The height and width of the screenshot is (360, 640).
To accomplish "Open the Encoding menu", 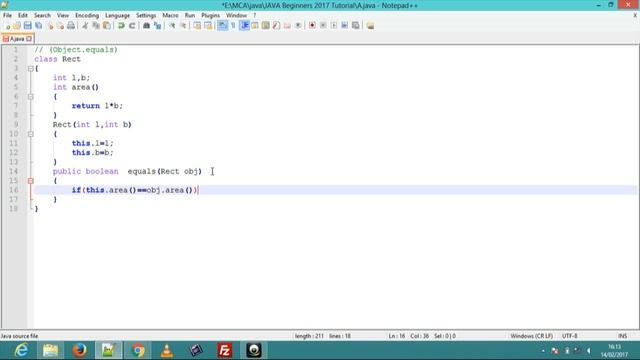I will [87, 16].
